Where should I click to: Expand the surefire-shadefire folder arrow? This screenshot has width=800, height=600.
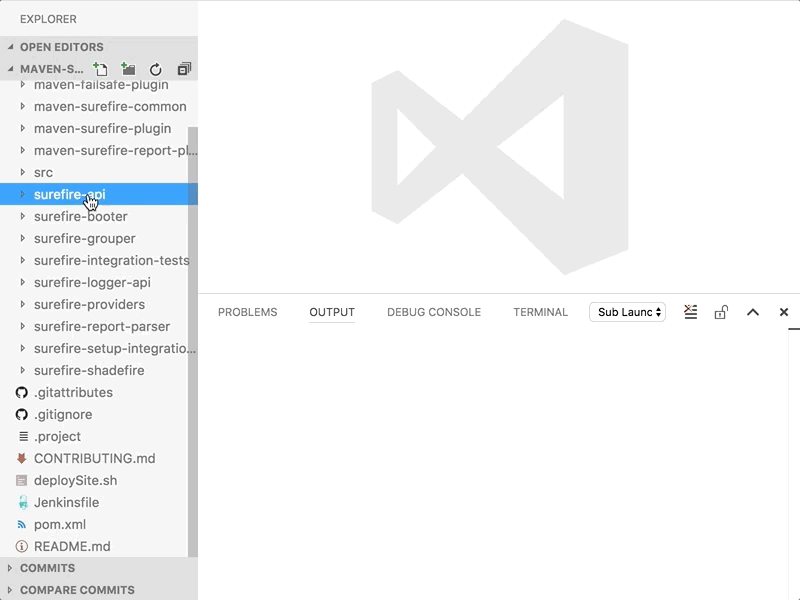point(22,370)
